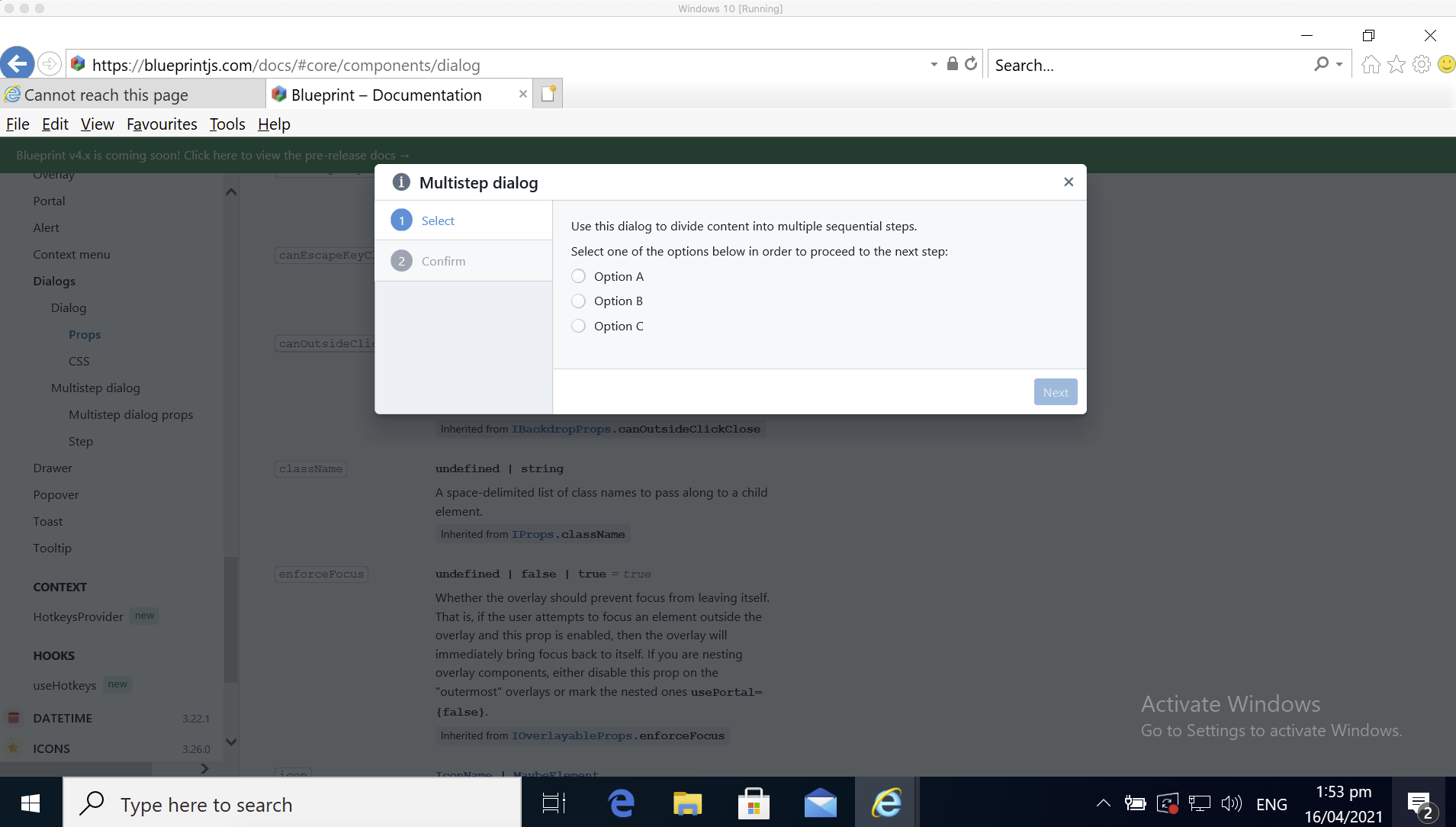The width and height of the screenshot is (1456, 827).
Task: Click Internet Explorer icon in the taskbar
Action: (x=886, y=803)
